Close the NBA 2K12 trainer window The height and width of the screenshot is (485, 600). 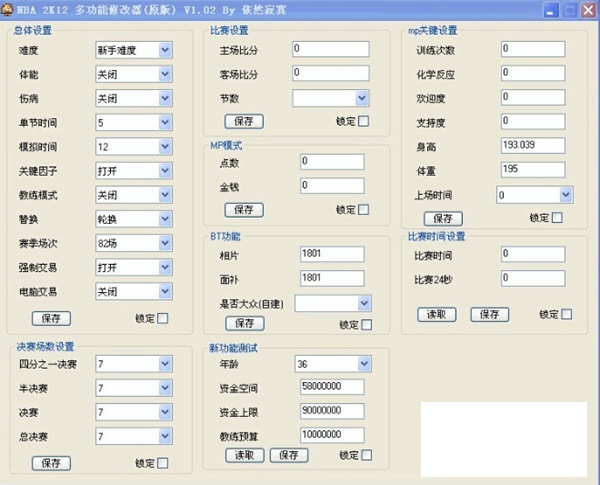tap(588, 10)
